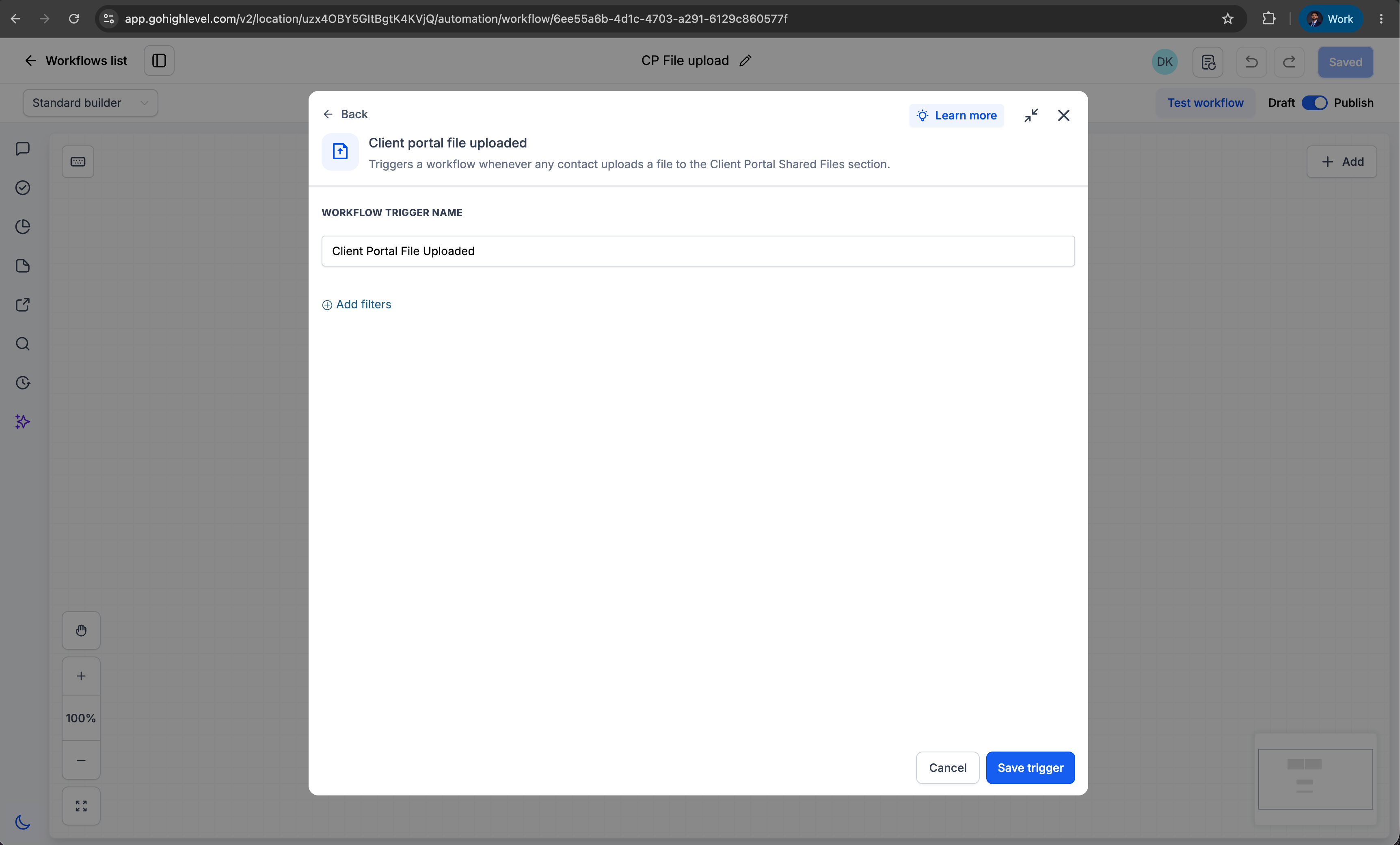
Task: Click the fit-to-screen expand icon
Action: pyautogui.click(x=81, y=806)
